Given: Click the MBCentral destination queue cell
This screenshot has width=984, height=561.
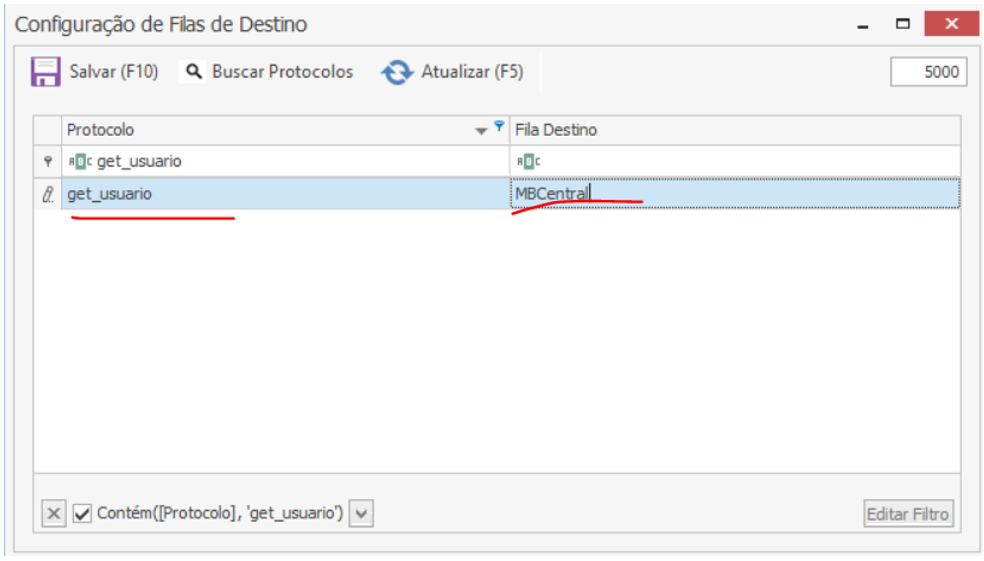Looking at the screenshot, I should [x=735, y=194].
